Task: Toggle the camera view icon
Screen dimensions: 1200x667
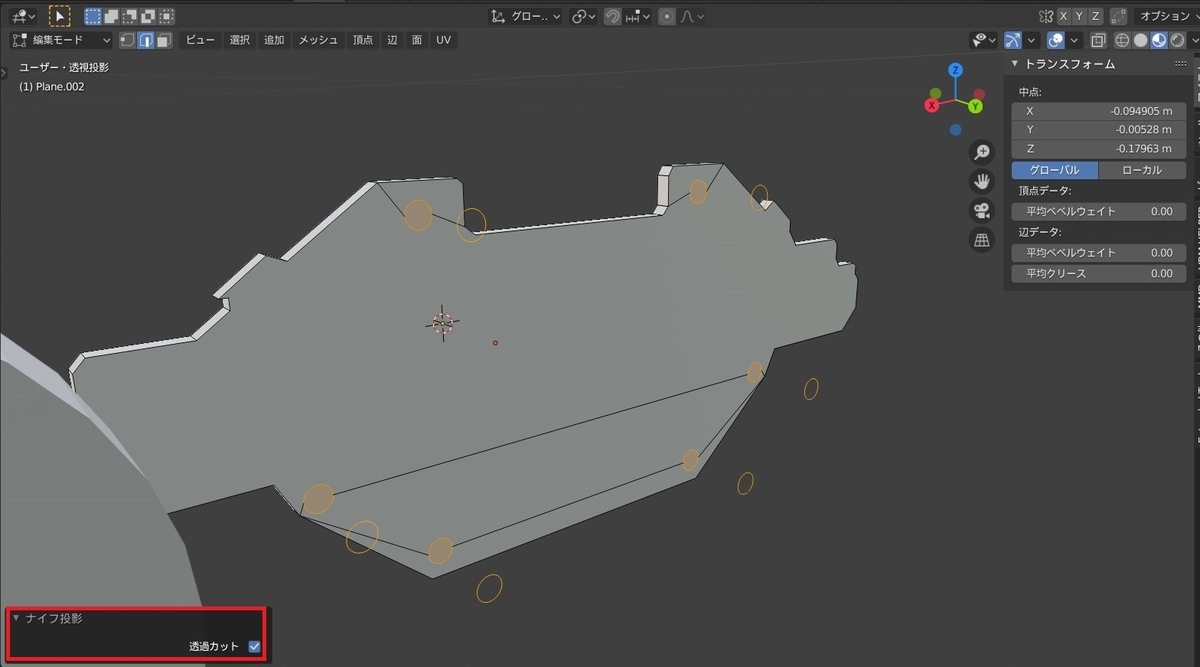Action: tap(982, 210)
